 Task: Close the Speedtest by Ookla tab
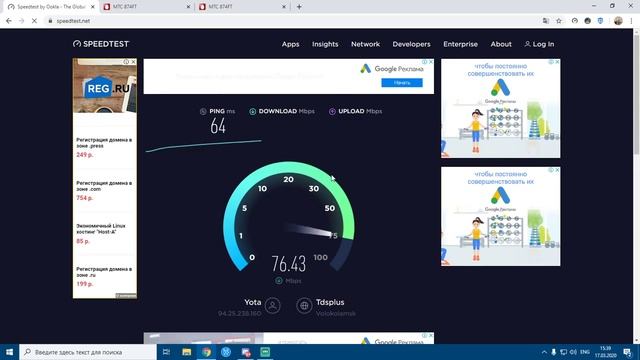pos(93,7)
